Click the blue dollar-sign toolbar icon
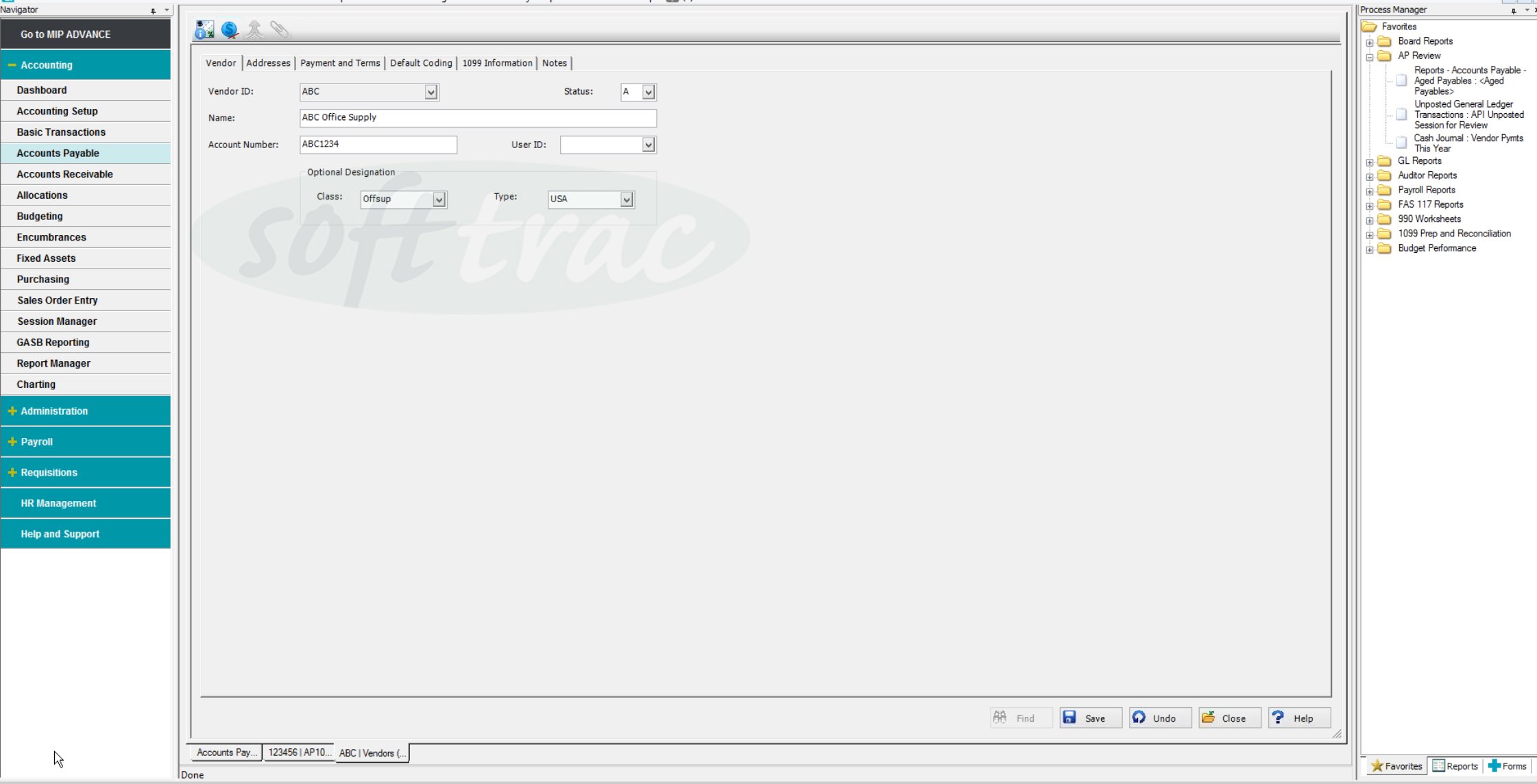The width and height of the screenshot is (1537, 784). 230,29
